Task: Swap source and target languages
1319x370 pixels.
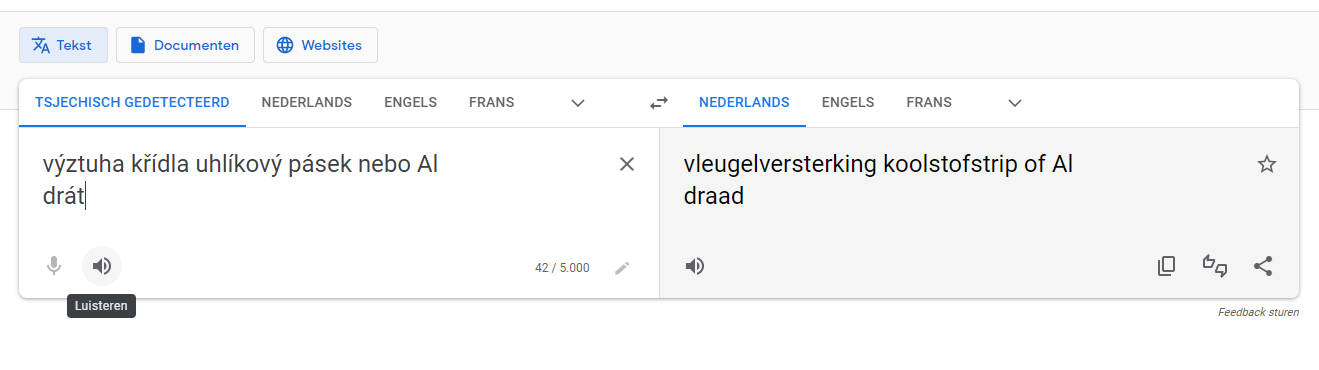Action: (658, 102)
